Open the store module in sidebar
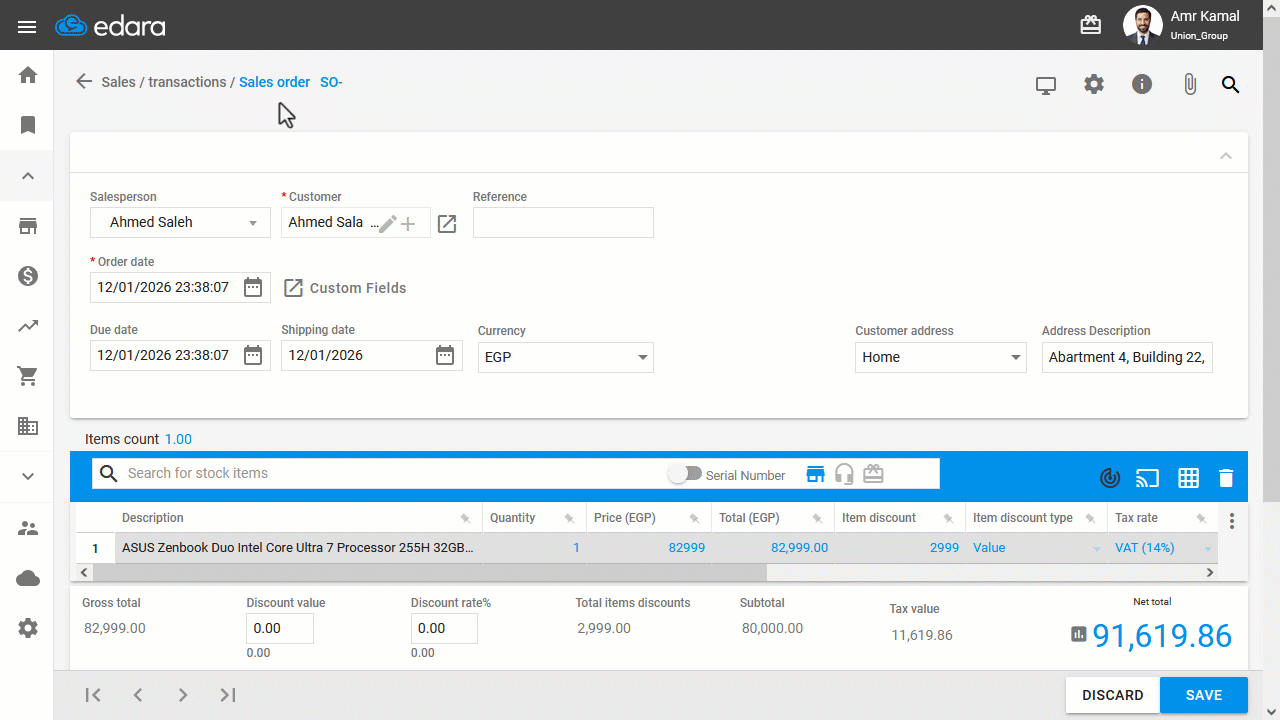1280x720 pixels. click(x=28, y=226)
